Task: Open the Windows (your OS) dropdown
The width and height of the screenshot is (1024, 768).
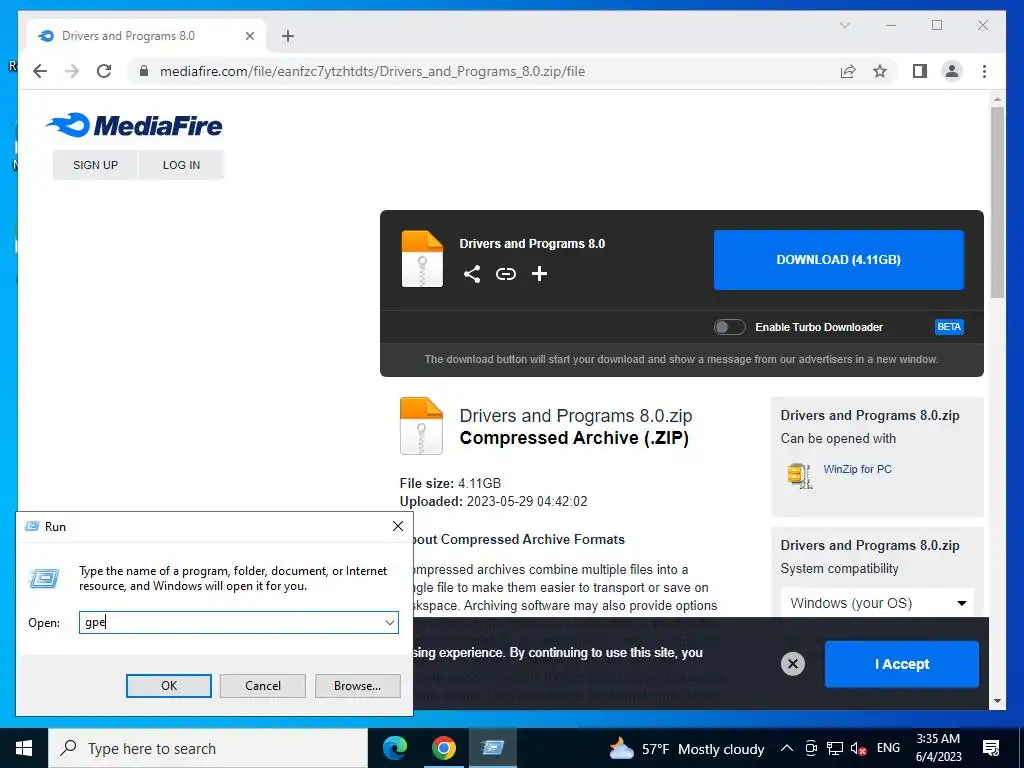Action: tap(877, 603)
